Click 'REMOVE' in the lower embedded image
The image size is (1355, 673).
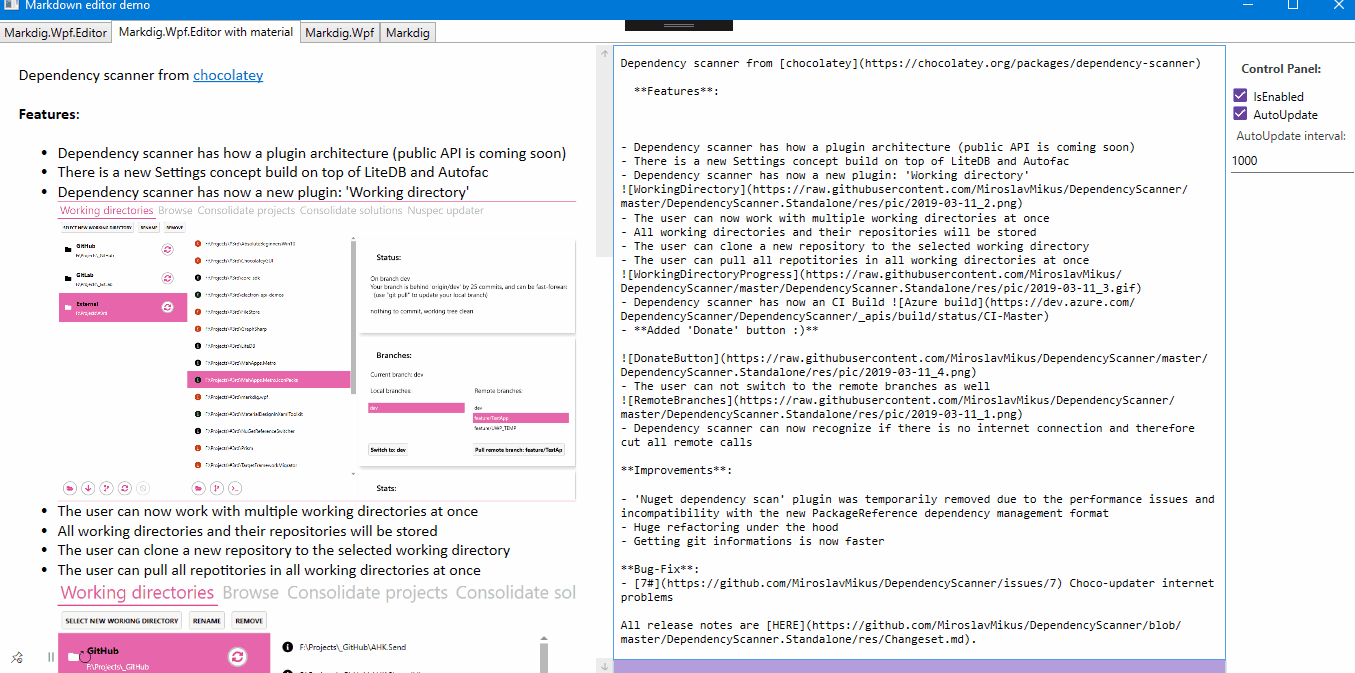click(249, 621)
